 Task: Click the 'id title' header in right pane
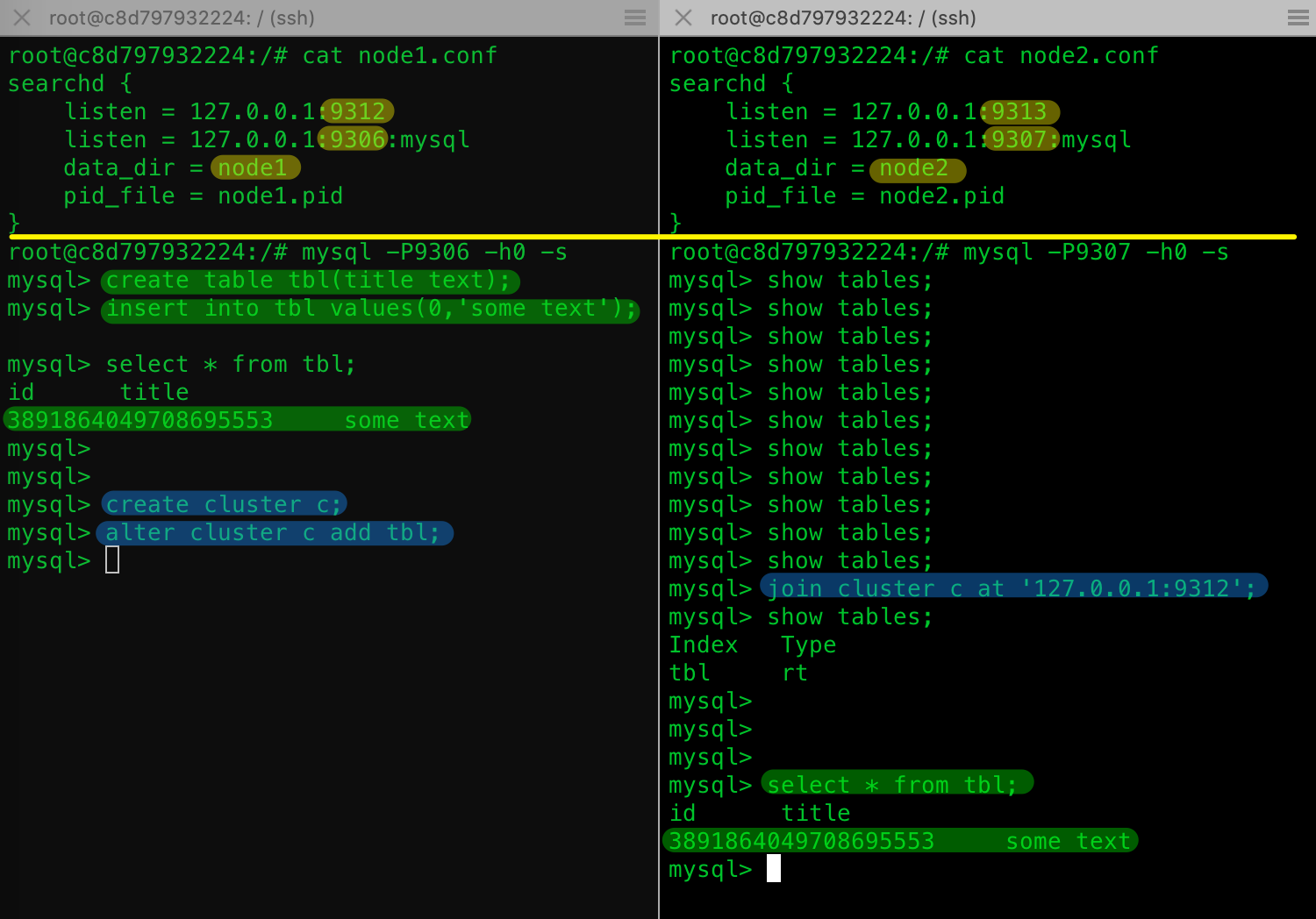(760, 813)
